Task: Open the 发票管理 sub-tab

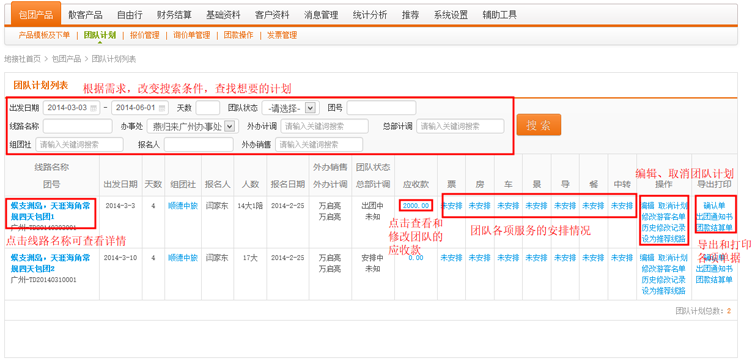Action: coord(282,35)
